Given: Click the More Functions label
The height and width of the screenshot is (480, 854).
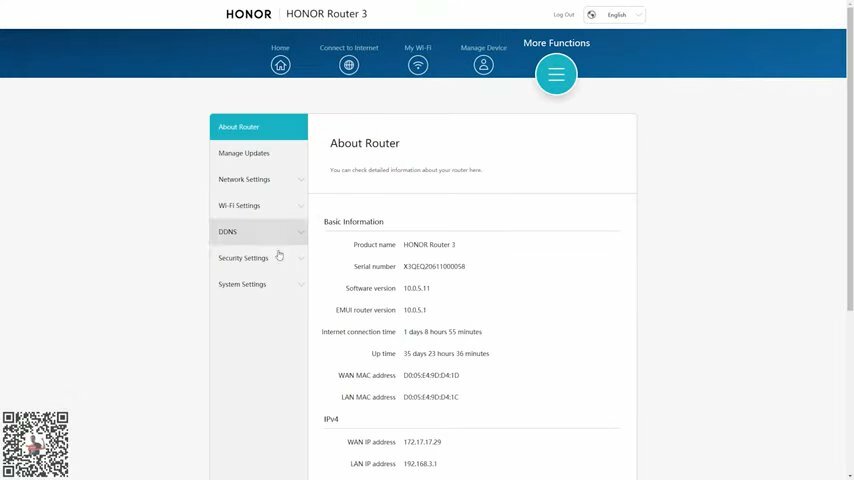Looking at the screenshot, I should coord(556,43).
